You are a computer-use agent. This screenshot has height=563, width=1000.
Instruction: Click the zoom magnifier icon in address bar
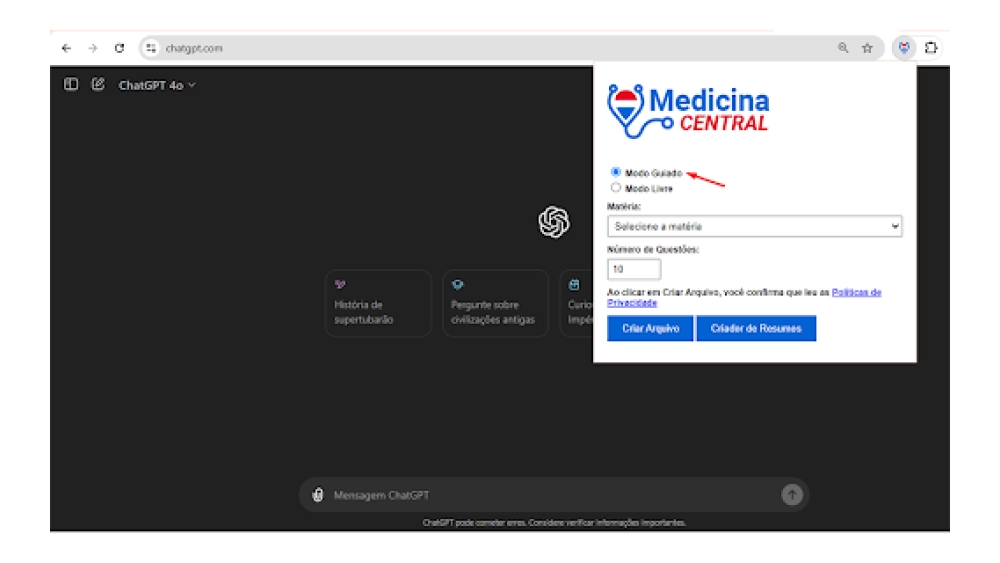(843, 48)
